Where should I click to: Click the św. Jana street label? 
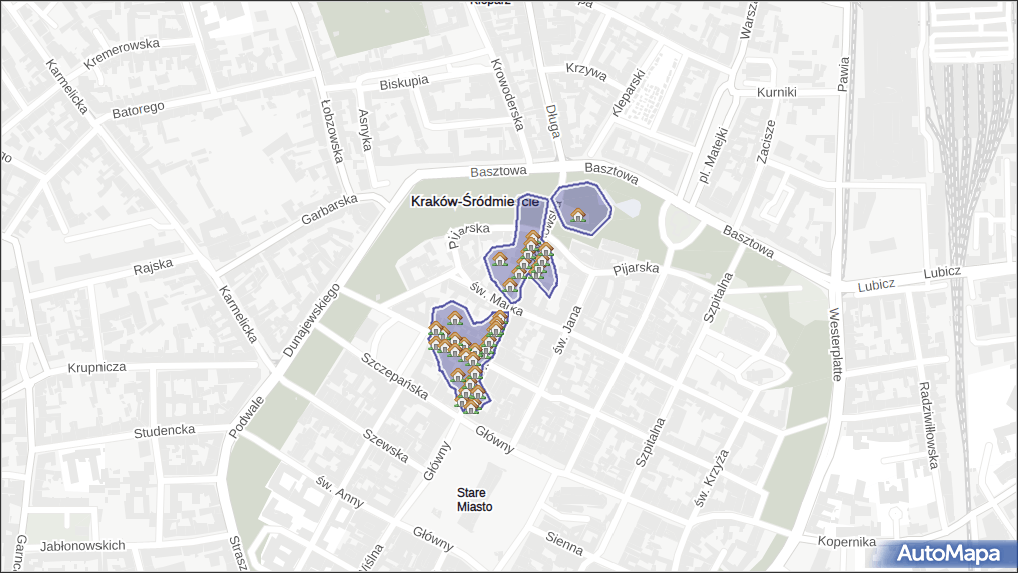click(567, 330)
